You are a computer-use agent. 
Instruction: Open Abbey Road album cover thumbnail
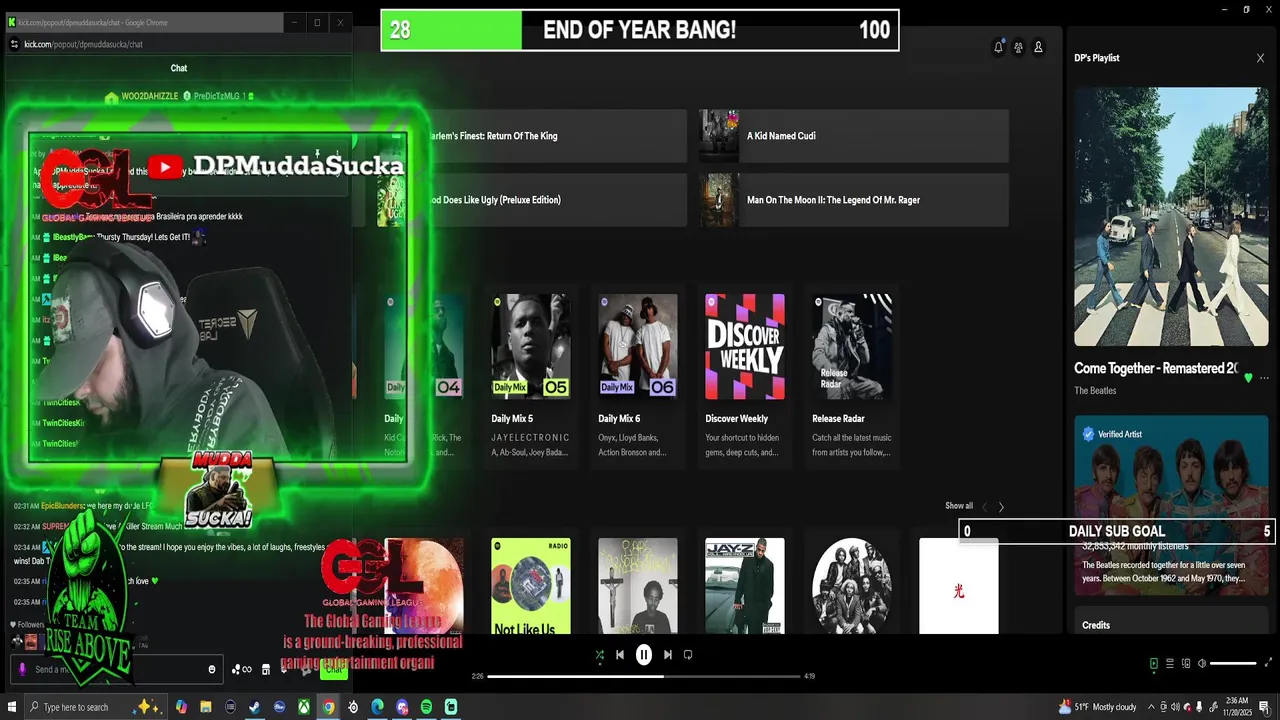pos(1171,217)
